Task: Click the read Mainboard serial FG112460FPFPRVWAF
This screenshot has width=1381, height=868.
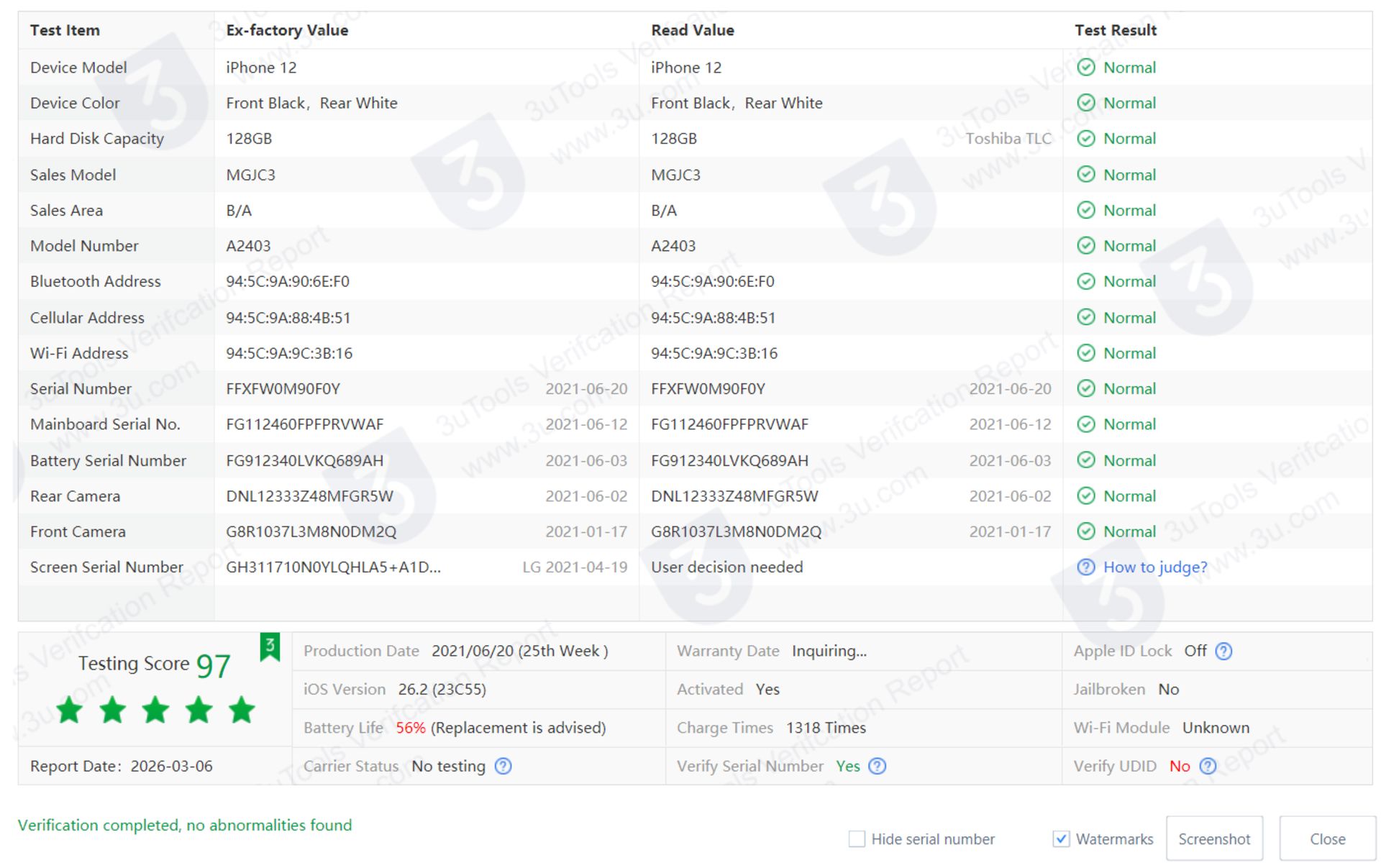Action: (x=729, y=424)
